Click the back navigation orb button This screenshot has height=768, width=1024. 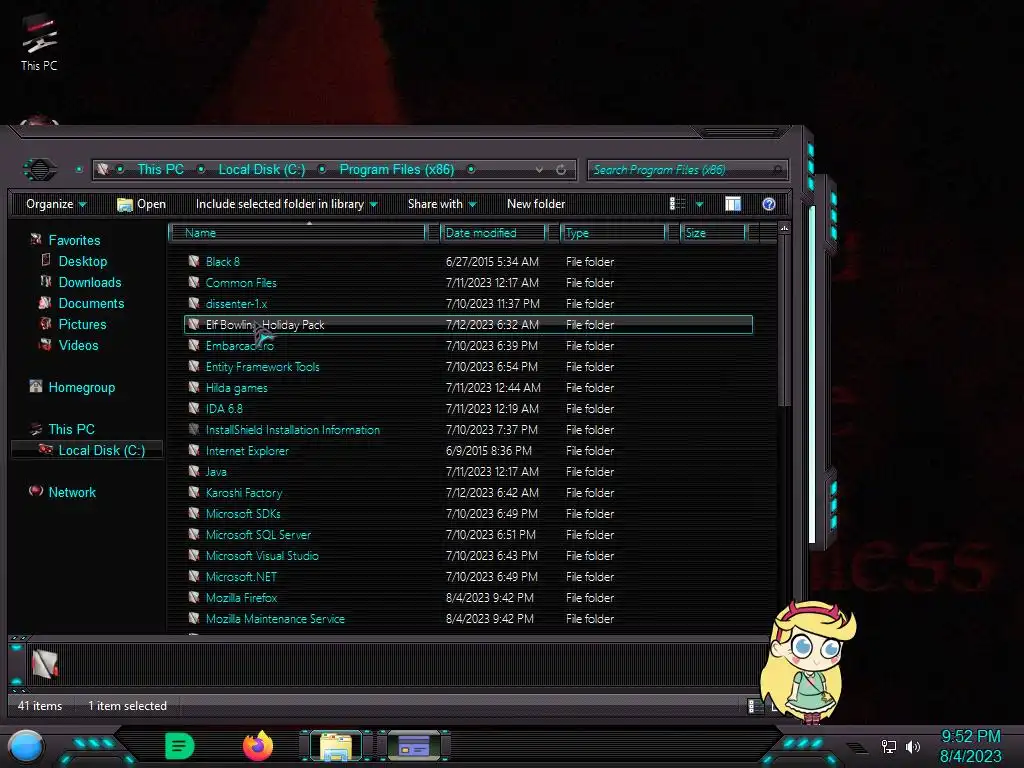pos(40,170)
